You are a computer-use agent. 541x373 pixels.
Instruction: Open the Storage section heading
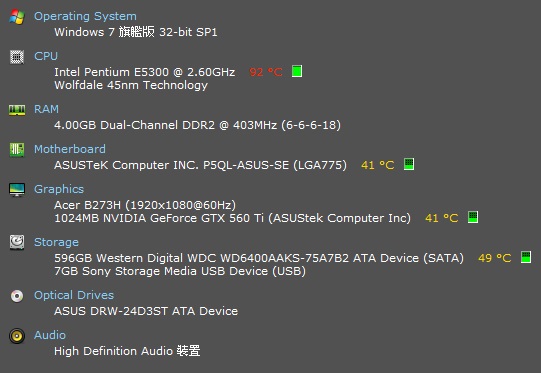tap(56, 242)
